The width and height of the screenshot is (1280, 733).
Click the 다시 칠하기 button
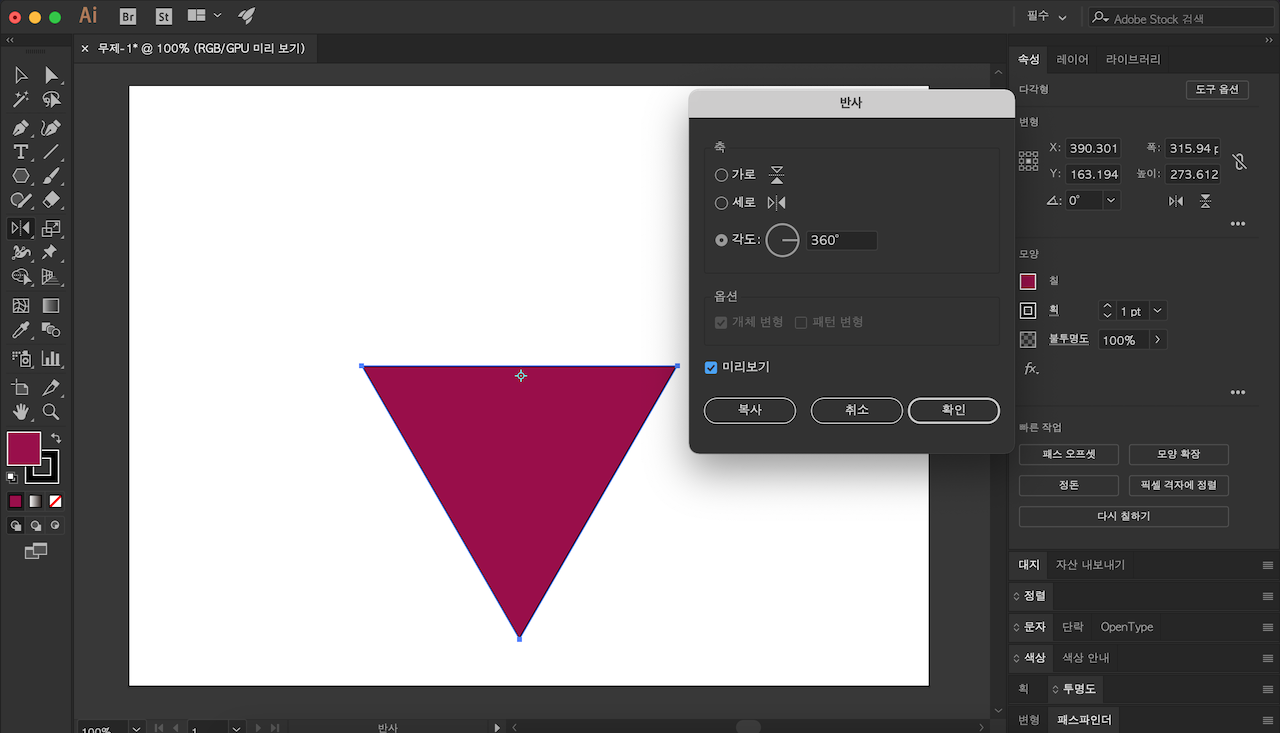click(1124, 517)
